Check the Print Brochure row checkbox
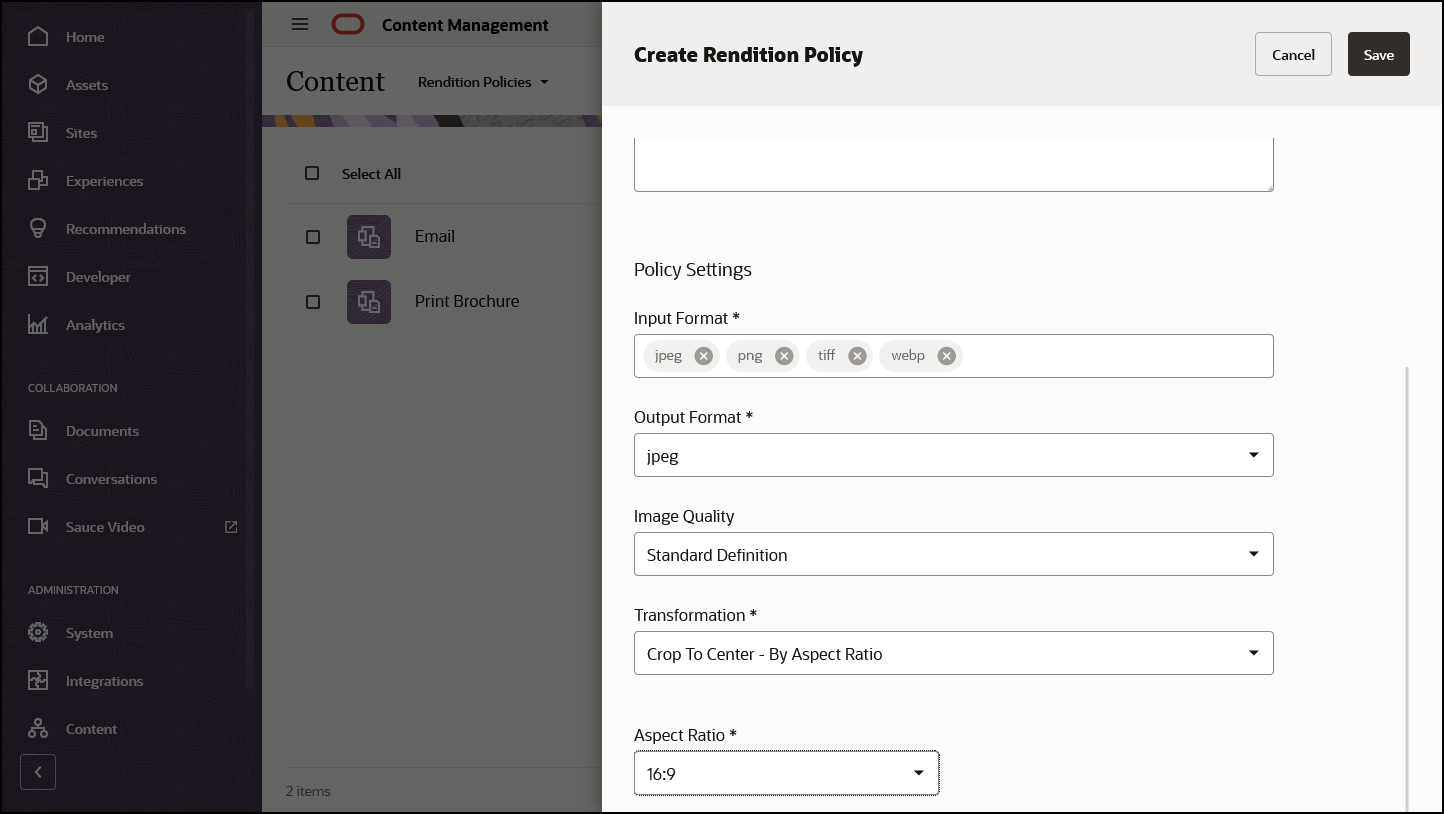 [313, 302]
